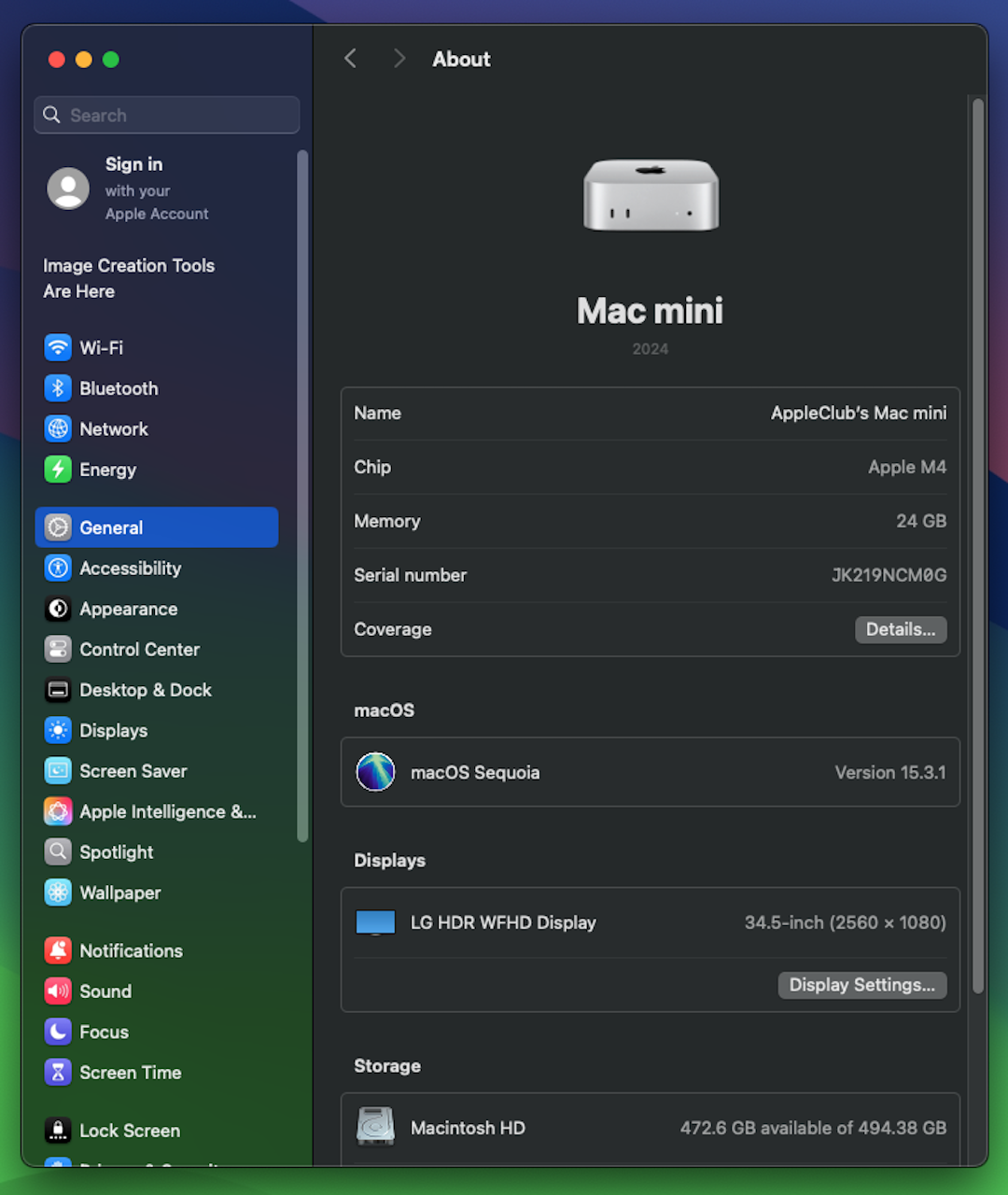
Task: Click the Accessibility icon
Action: 58,568
